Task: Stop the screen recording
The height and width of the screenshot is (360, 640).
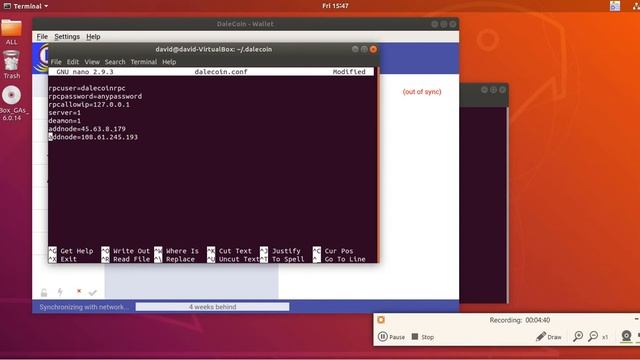Action: 423,337
